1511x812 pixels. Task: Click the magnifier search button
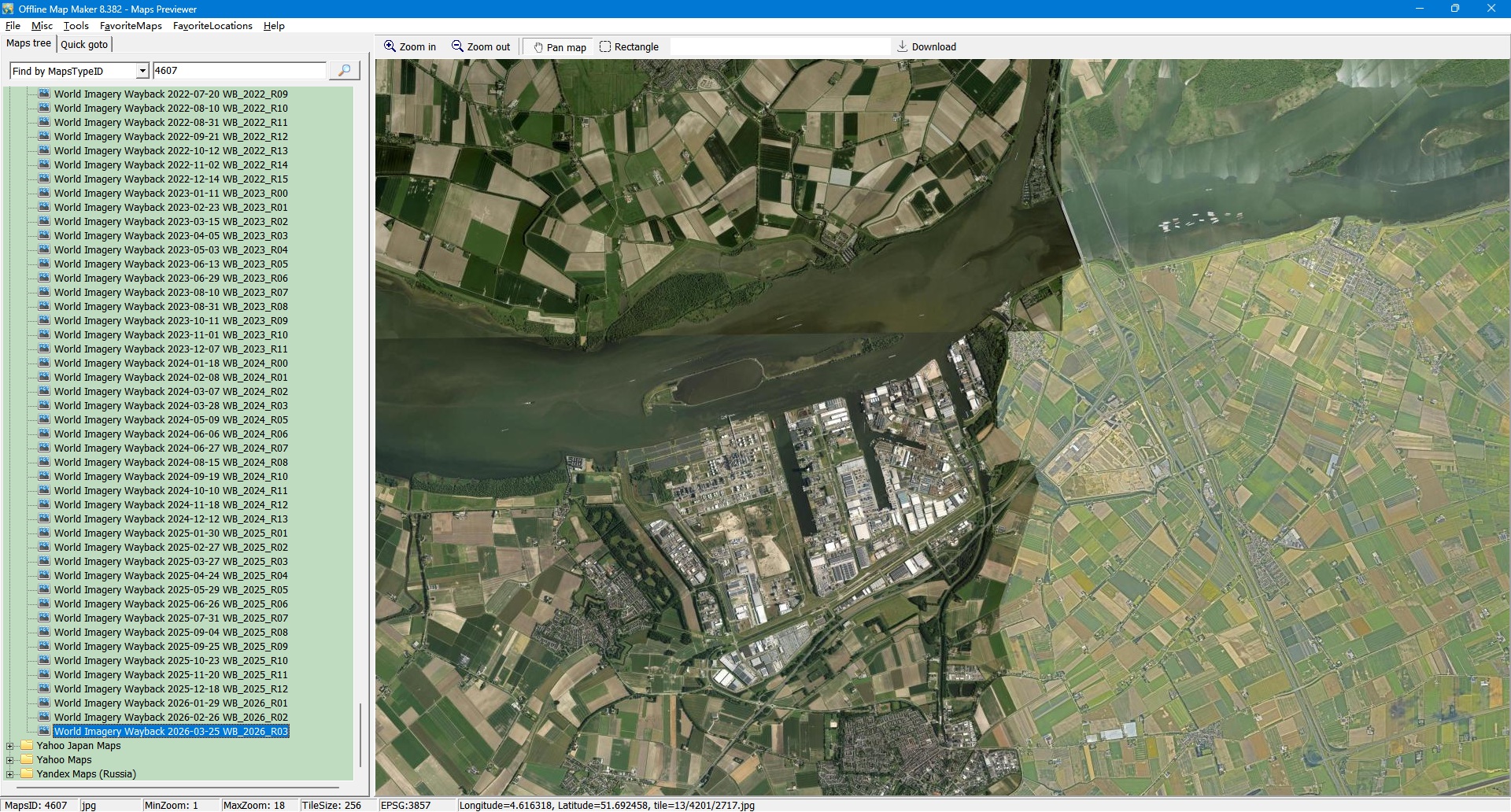tap(344, 71)
